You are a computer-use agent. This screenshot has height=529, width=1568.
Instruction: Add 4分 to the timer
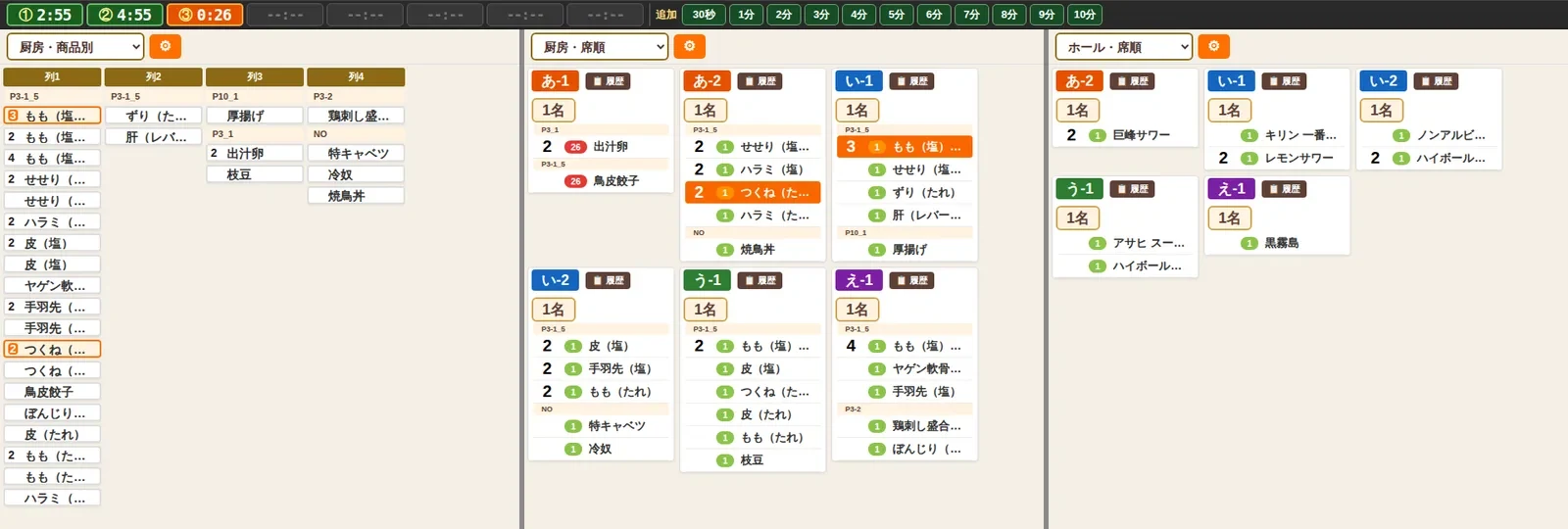[858, 15]
